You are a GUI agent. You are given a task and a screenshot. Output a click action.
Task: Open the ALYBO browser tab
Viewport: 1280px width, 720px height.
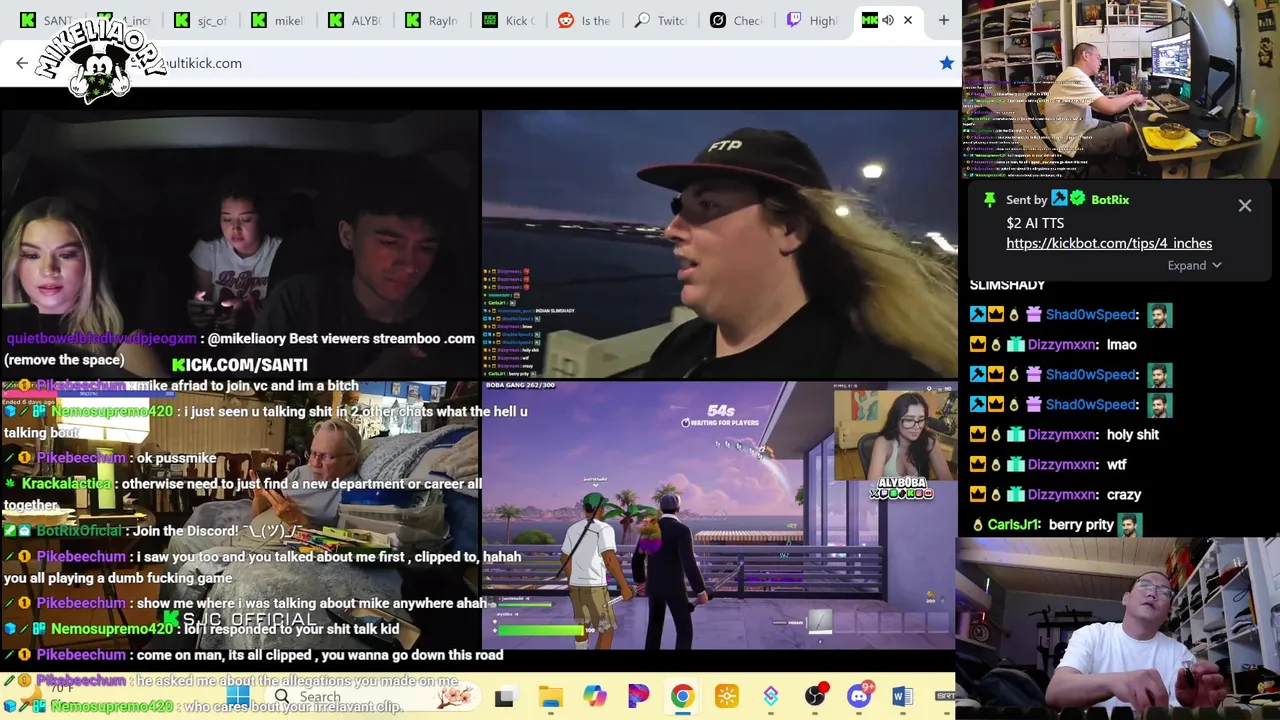click(354, 20)
